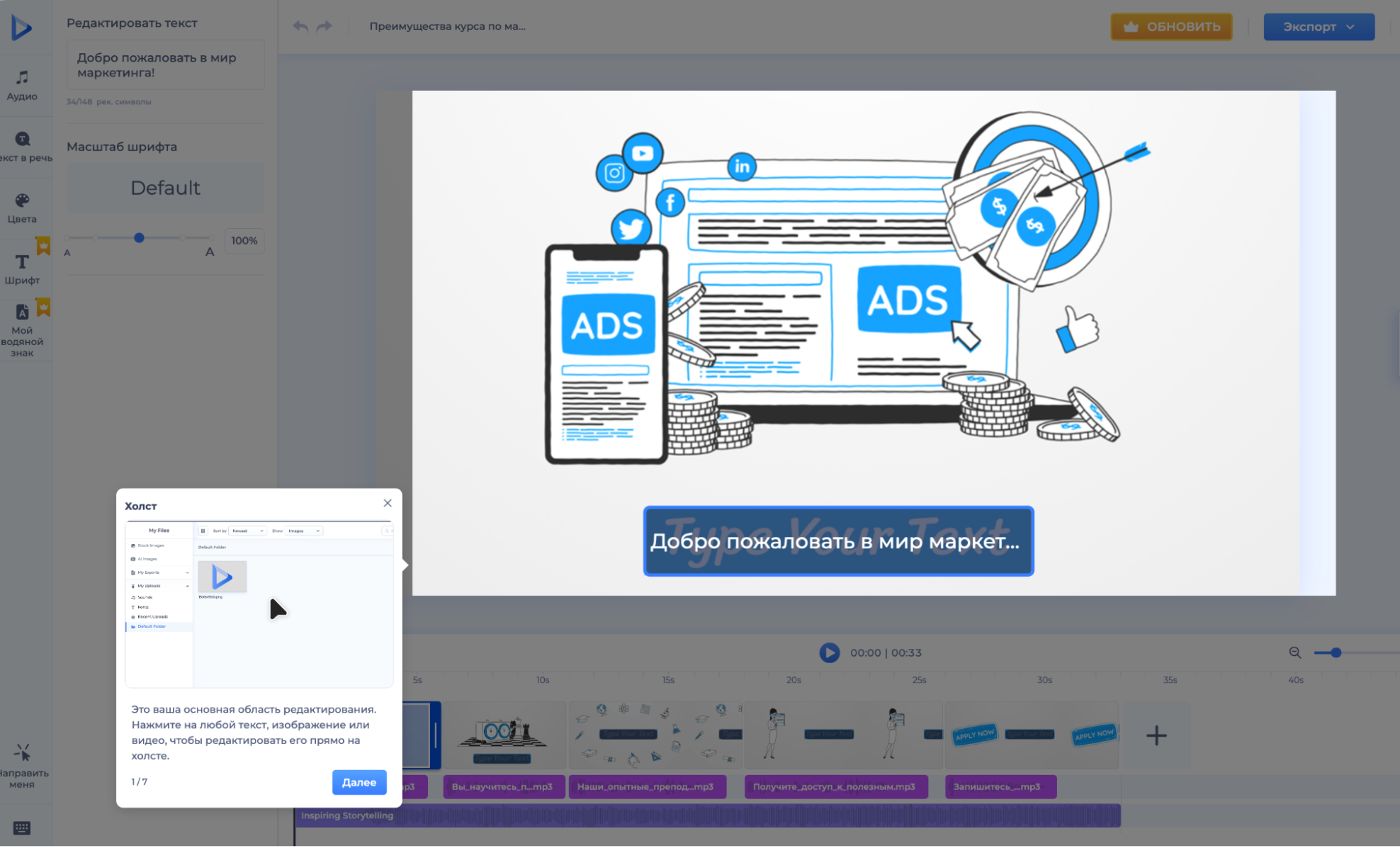Open the Default font scale selector
This screenshot has height=847, width=1400.
pyautogui.click(x=165, y=188)
